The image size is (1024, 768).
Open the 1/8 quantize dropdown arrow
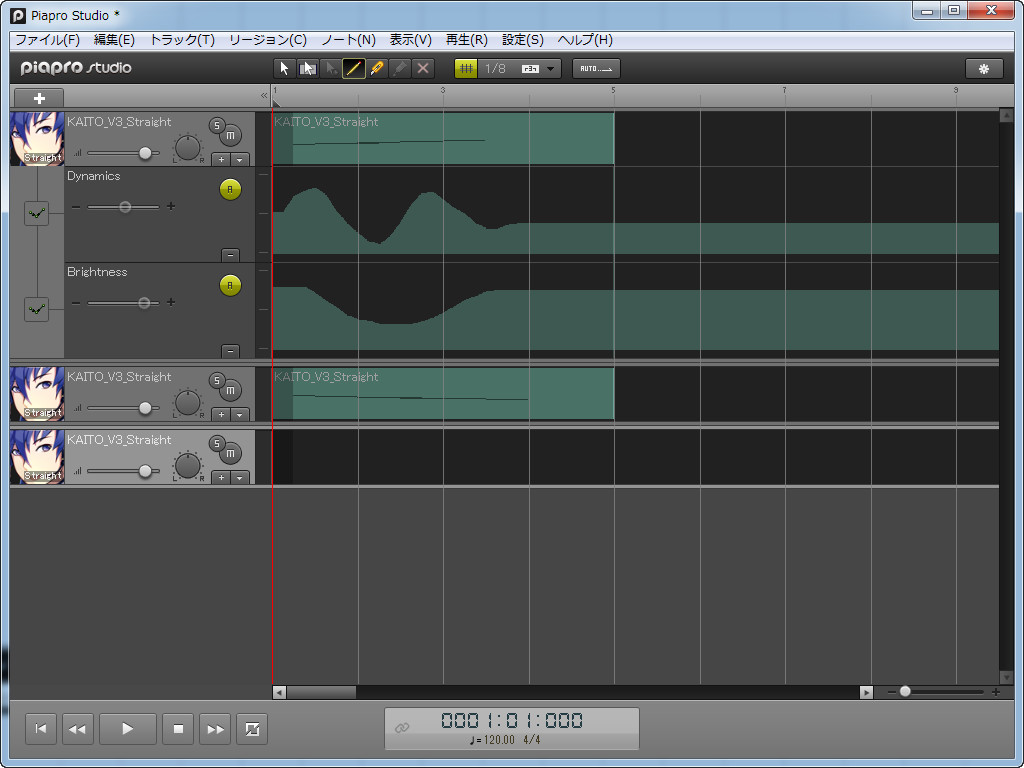(x=551, y=69)
